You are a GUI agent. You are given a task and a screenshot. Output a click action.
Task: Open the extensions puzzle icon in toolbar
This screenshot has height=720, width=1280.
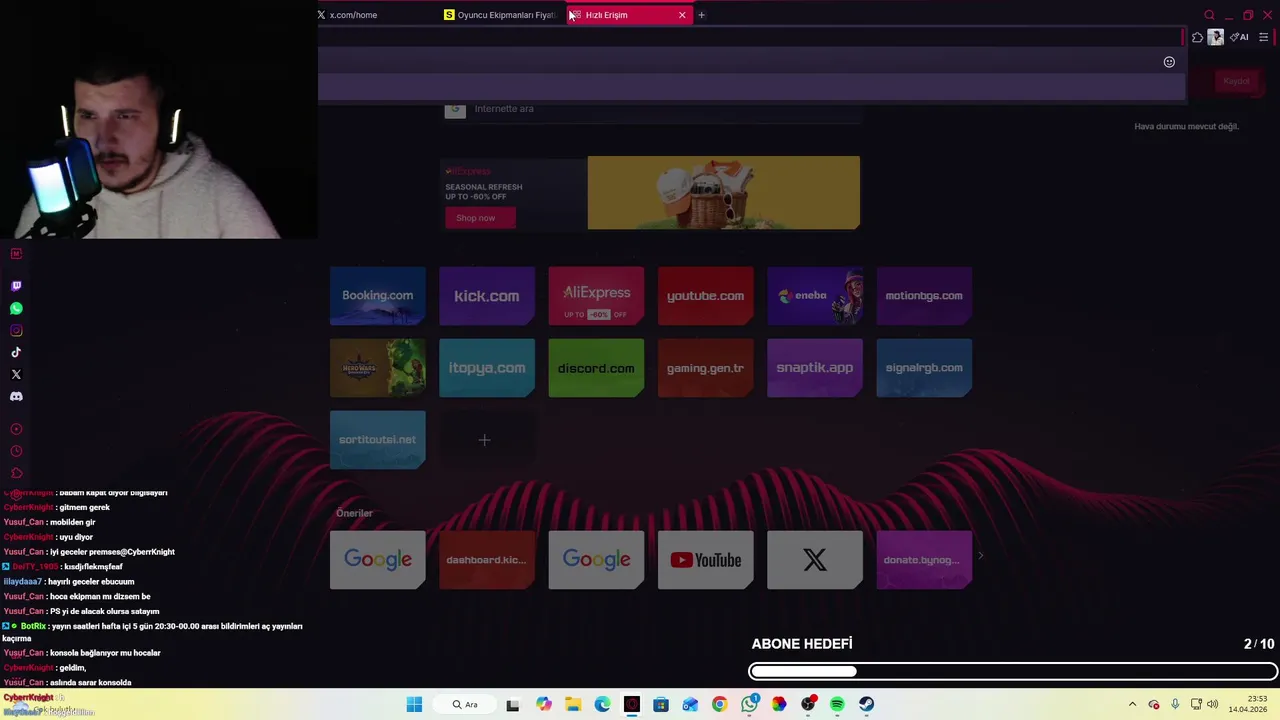(1197, 37)
